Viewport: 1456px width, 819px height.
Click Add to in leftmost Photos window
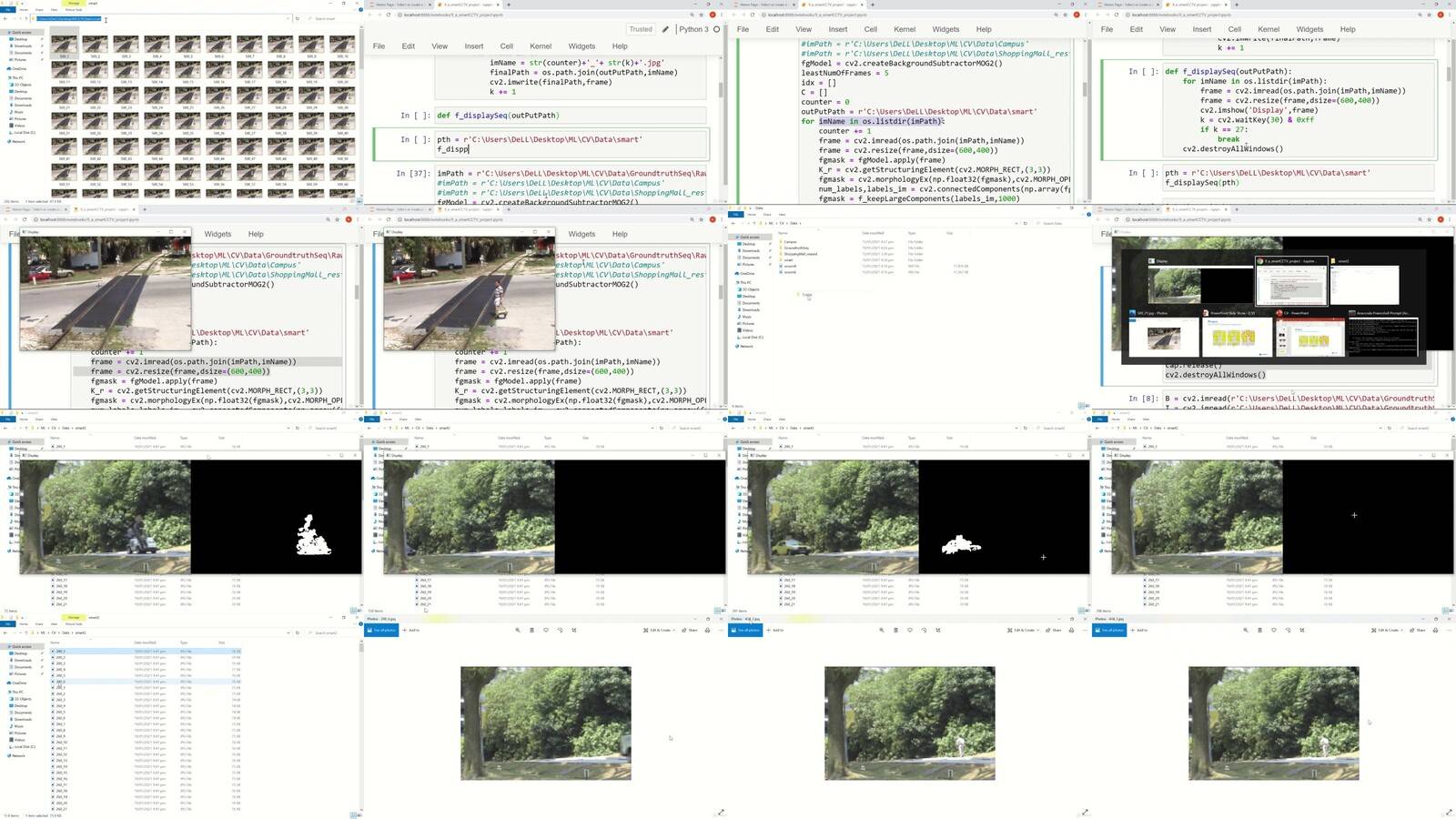point(411,630)
